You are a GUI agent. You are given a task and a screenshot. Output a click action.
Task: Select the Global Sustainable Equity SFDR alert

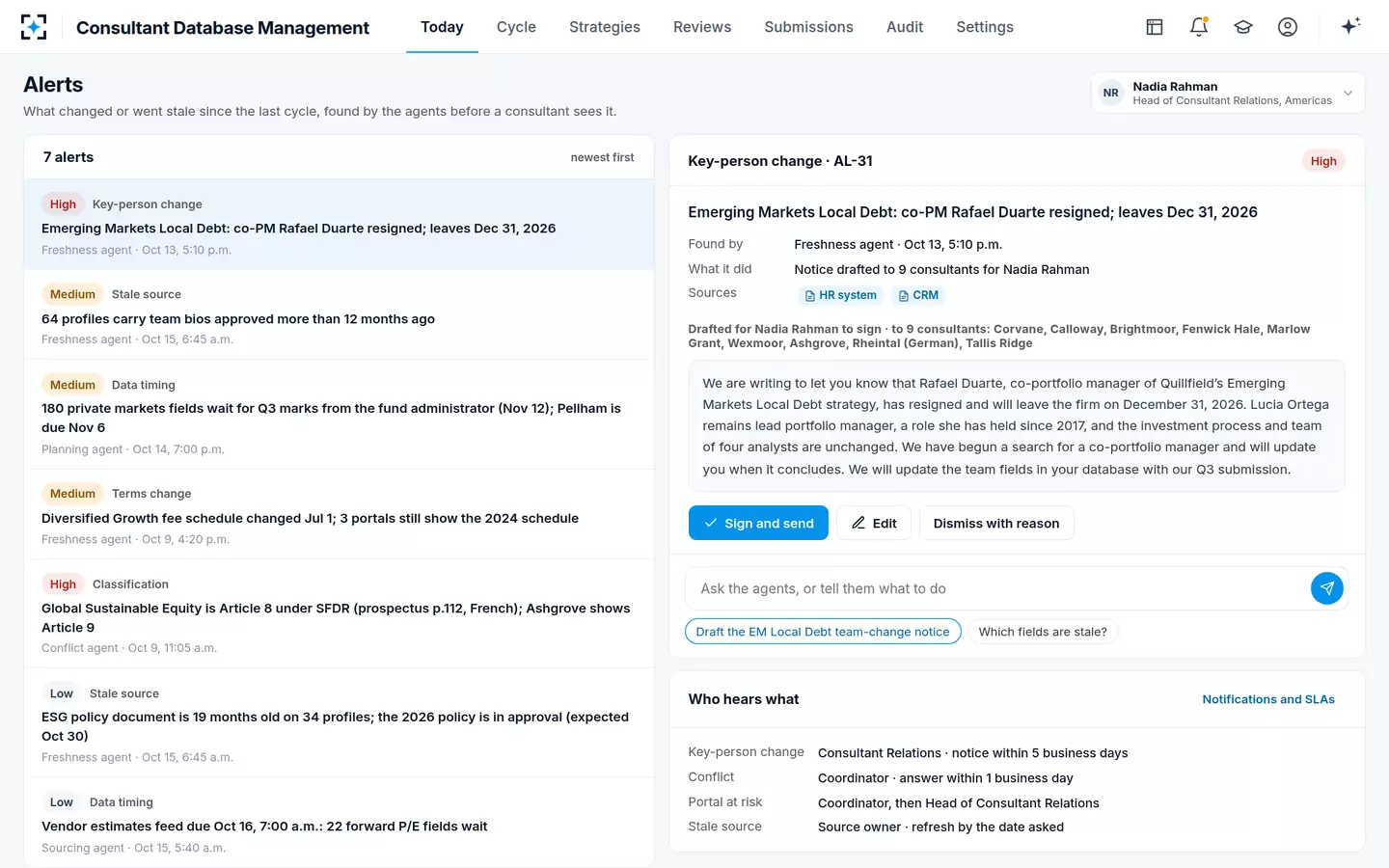(339, 613)
